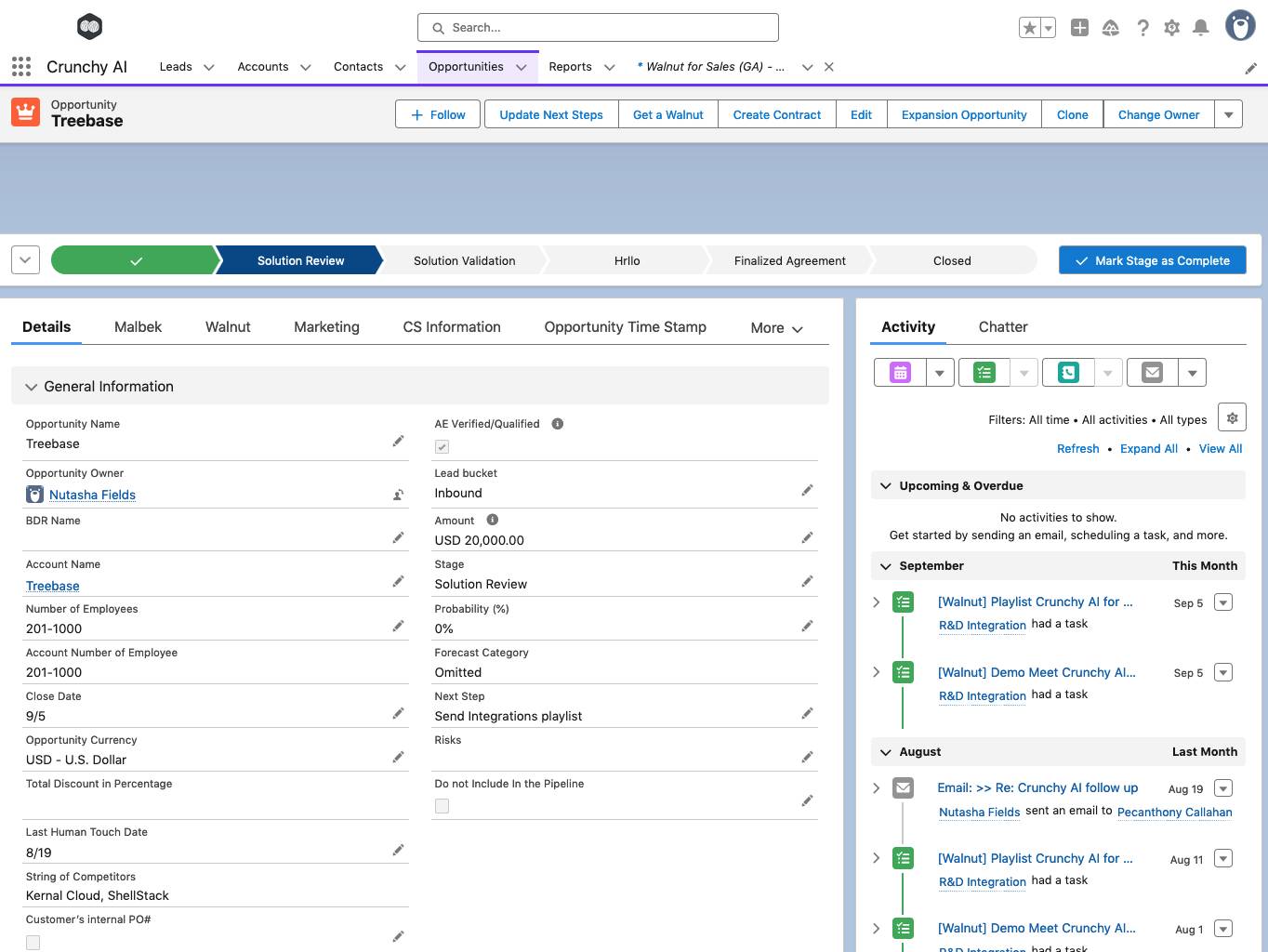Switch to the Chatter tab
This screenshot has width=1268, height=952.
(x=1003, y=327)
